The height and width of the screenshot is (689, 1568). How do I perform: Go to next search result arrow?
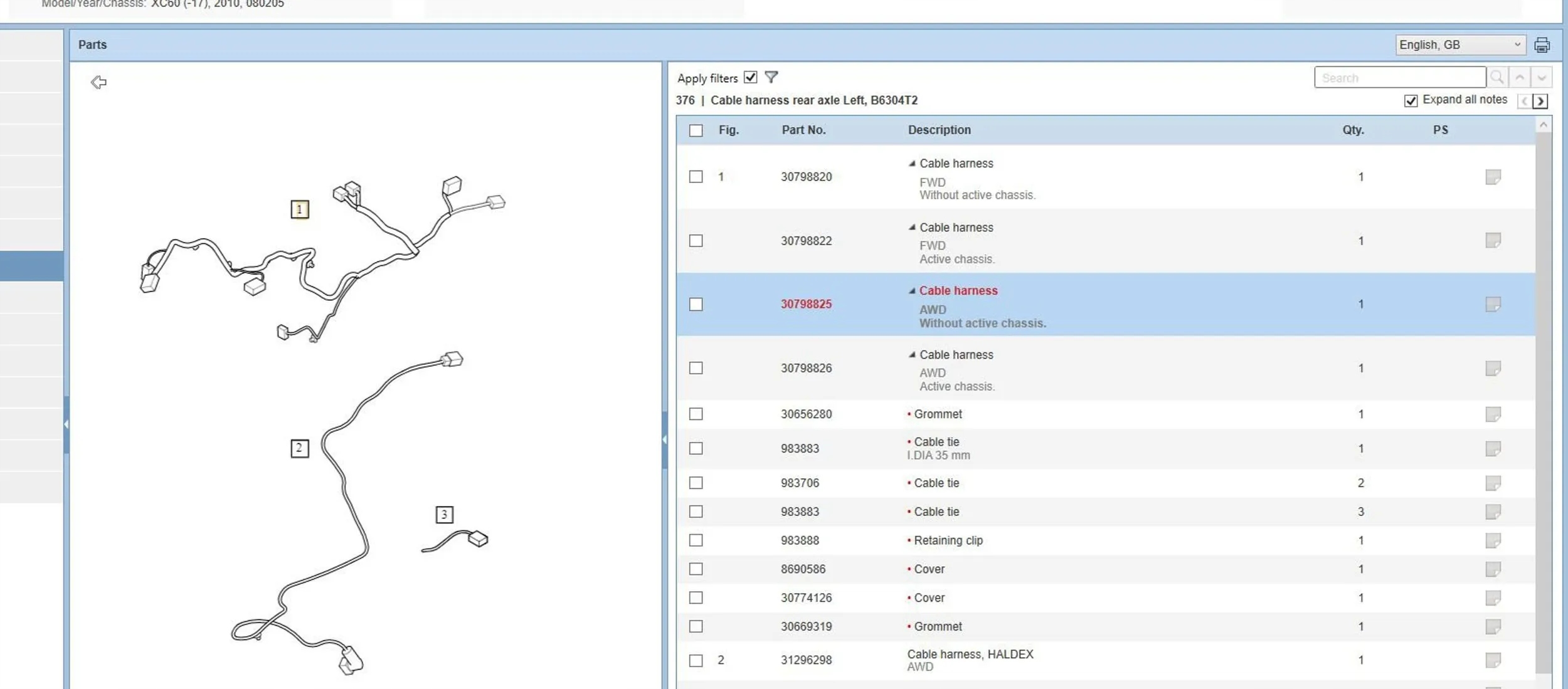click(1542, 77)
